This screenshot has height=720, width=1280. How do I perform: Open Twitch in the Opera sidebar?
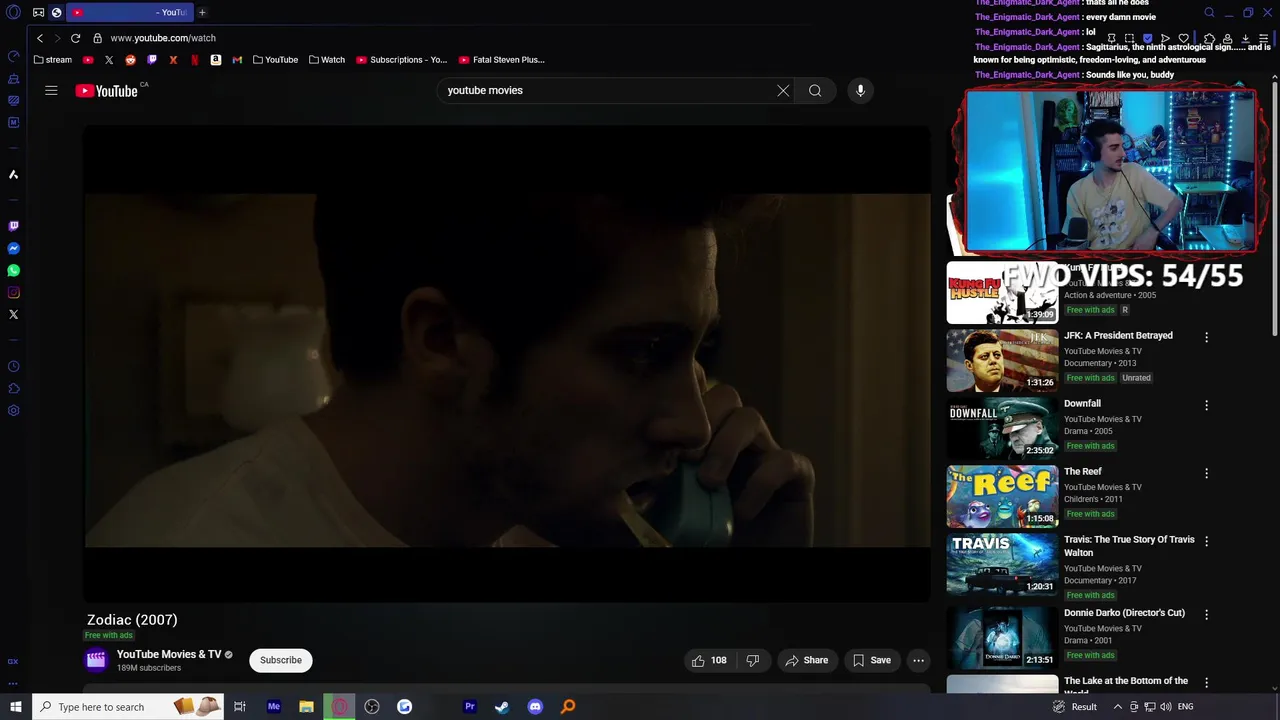tap(13, 227)
